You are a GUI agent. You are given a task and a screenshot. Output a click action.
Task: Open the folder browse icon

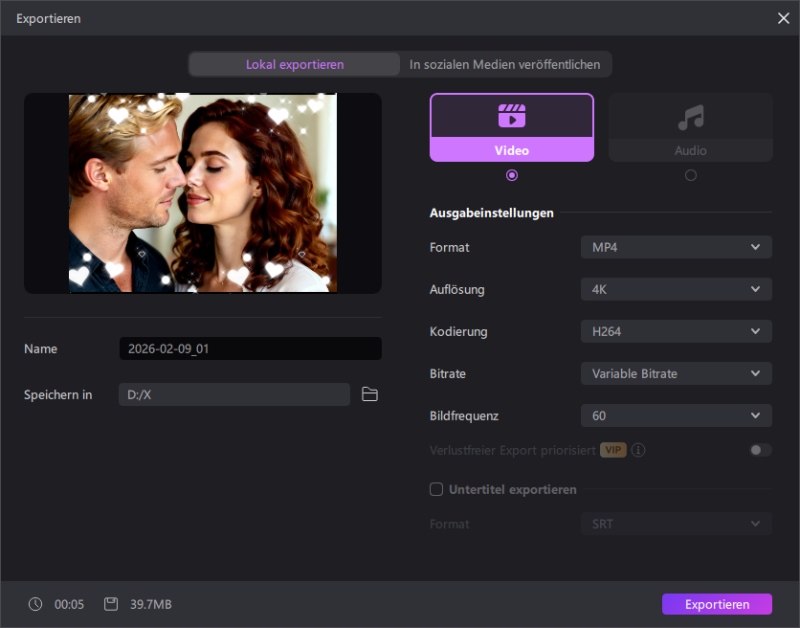click(x=370, y=395)
